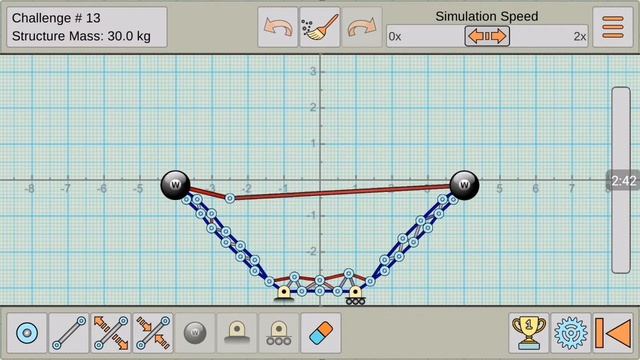Click the 2:42 timer badge
The height and width of the screenshot is (360, 640).
[x=623, y=180]
